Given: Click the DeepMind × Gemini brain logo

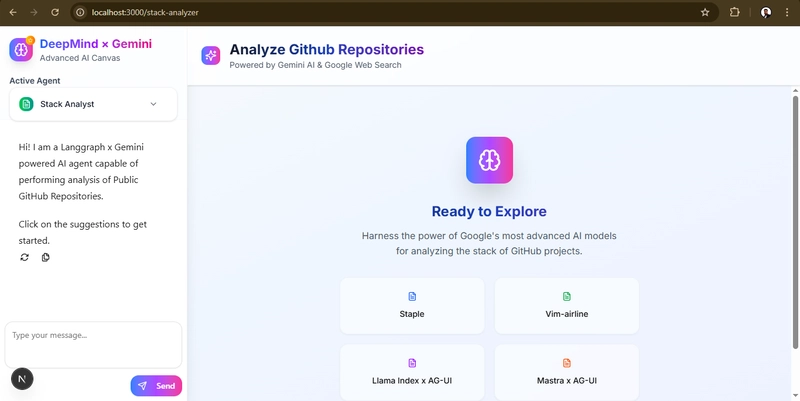Looking at the screenshot, I should pos(21,49).
